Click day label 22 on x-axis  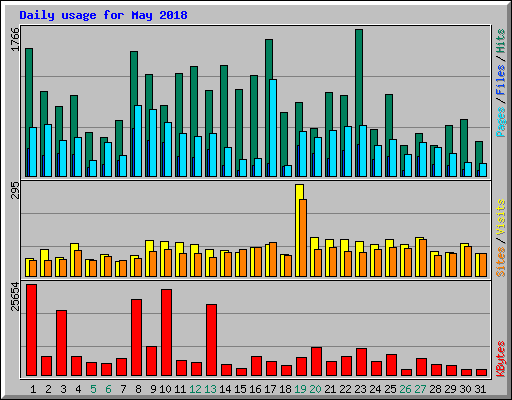[x=345, y=389]
